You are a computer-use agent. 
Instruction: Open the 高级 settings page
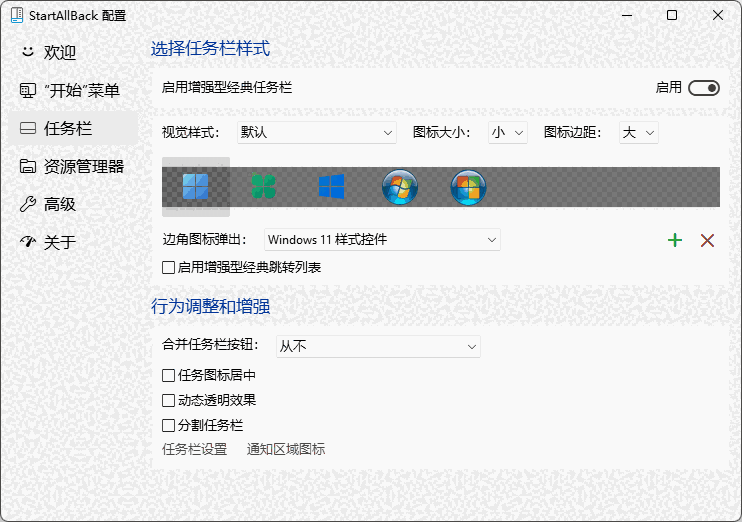point(73,204)
